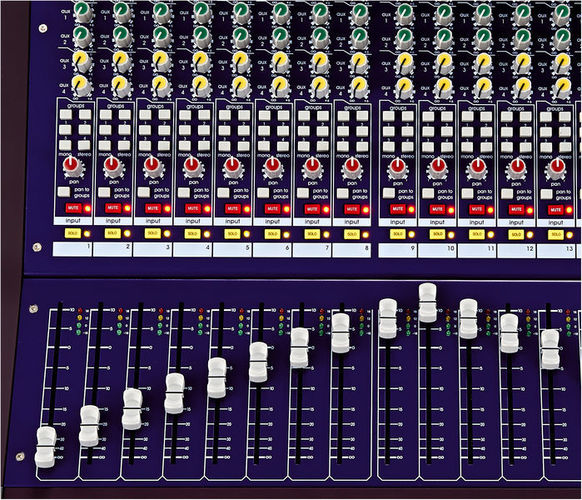Click the channel 6 fader cap
582x500 pixels.
click(258, 362)
